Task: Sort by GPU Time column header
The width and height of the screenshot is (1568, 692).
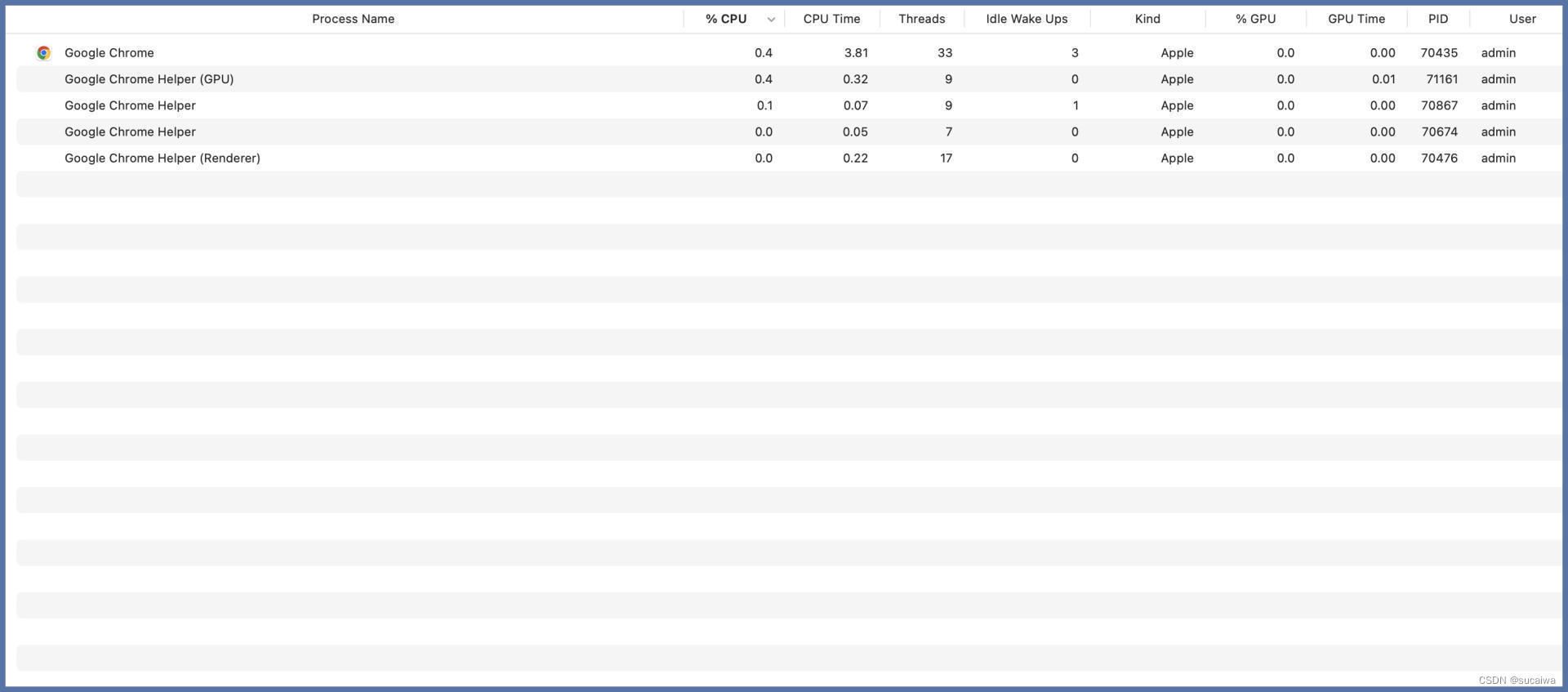Action: tap(1356, 19)
